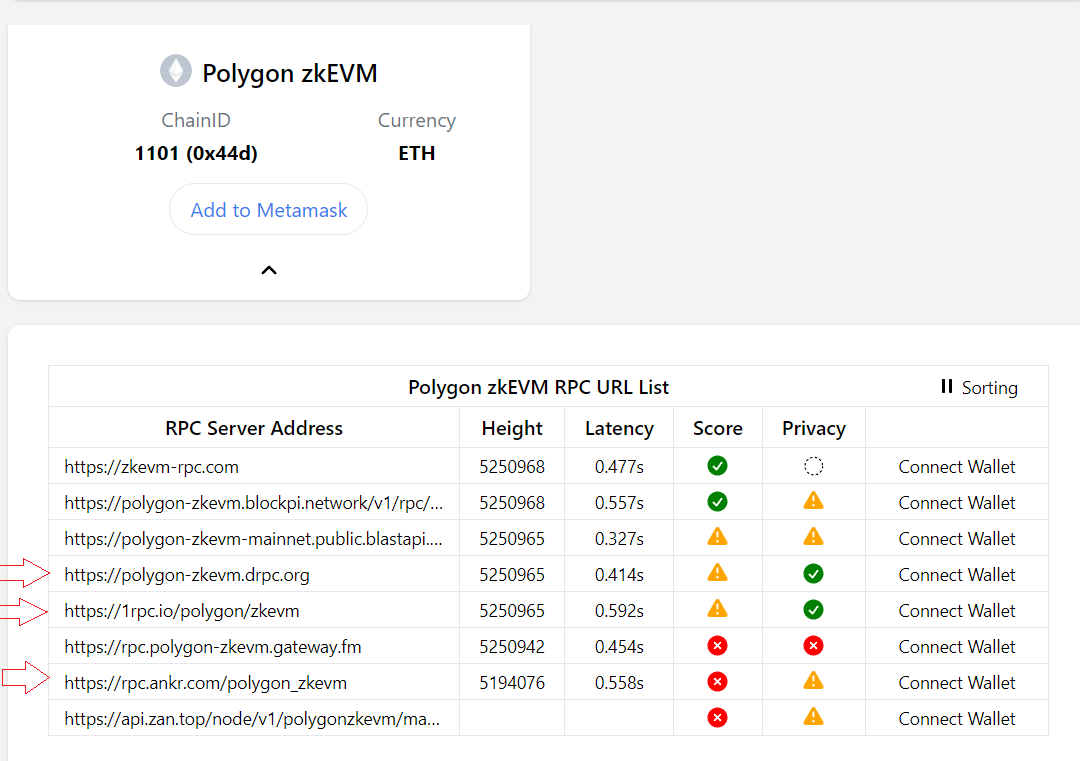Click orange privacy warning for blockpi.network row

(x=813, y=501)
